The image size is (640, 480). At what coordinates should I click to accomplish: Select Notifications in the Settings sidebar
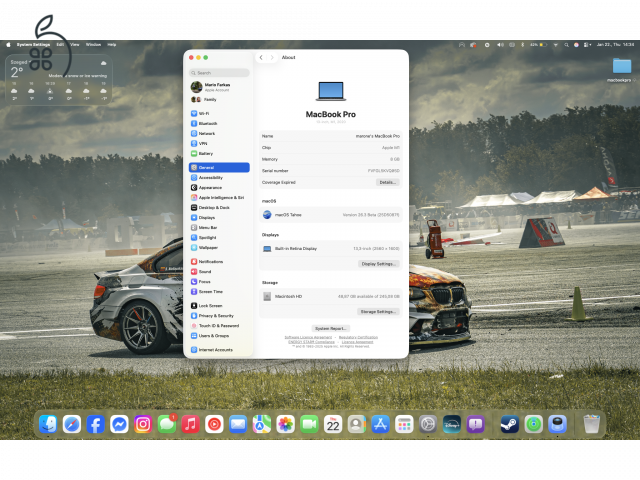point(219,261)
